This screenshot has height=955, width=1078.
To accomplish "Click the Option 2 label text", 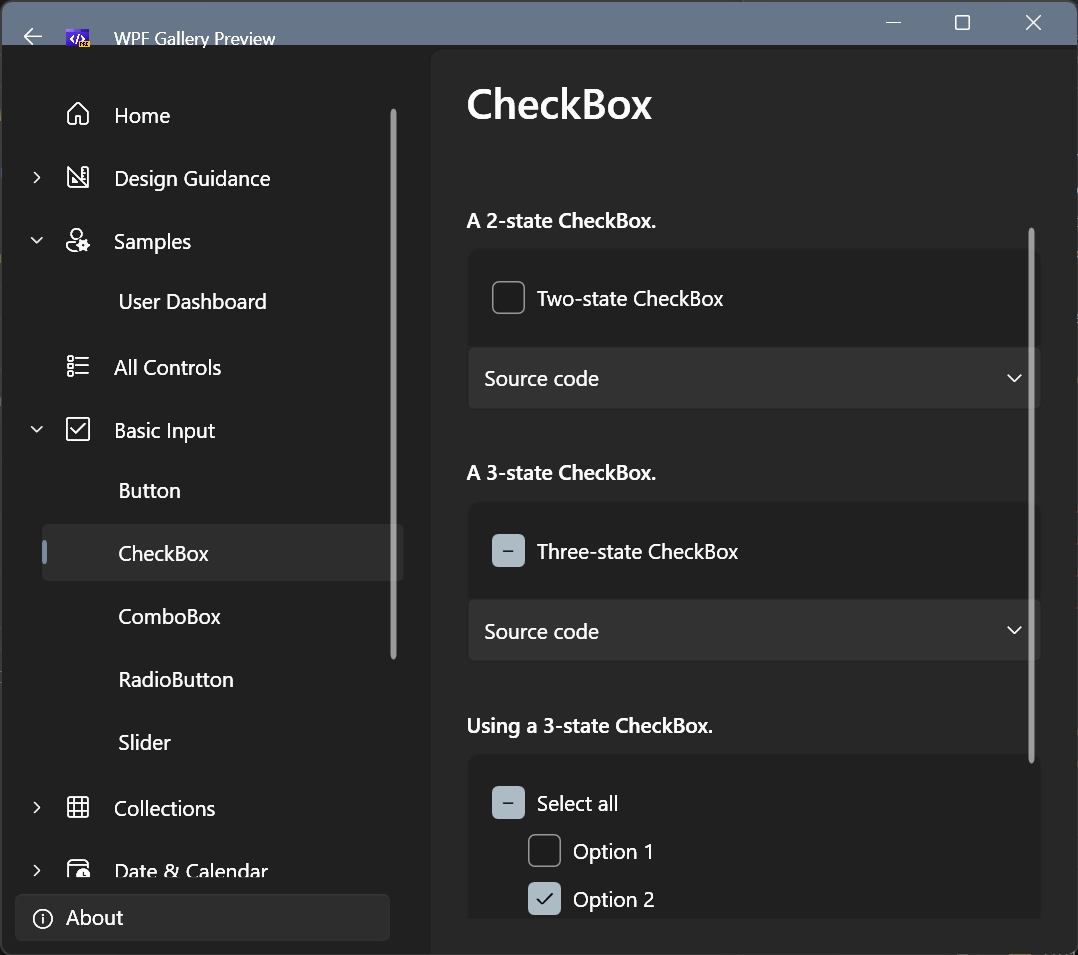I will (613, 900).
